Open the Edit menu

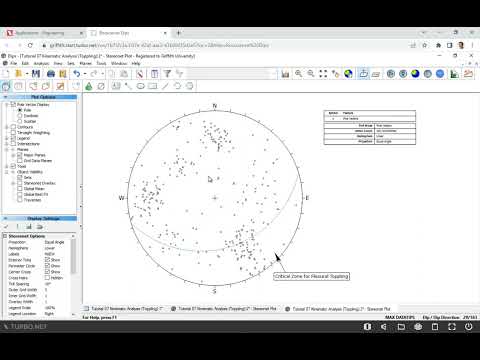pyautogui.click(x=25, y=63)
